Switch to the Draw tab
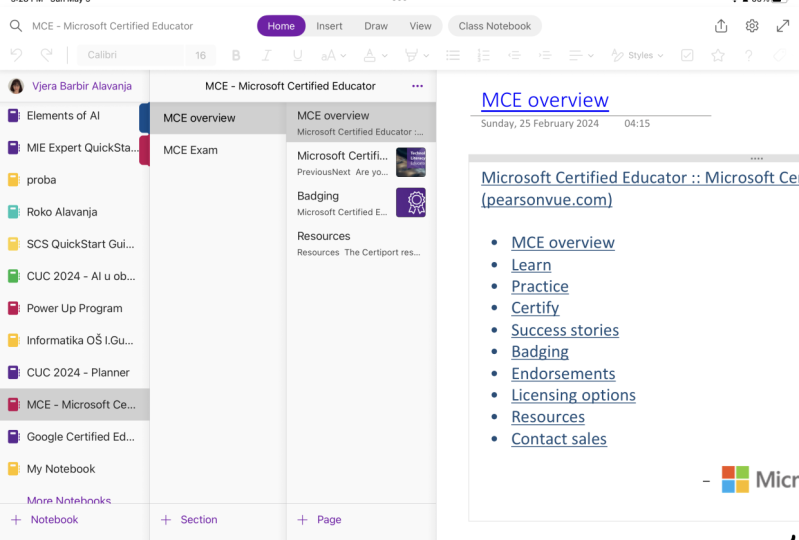This screenshot has height=540, width=799. [x=376, y=26]
